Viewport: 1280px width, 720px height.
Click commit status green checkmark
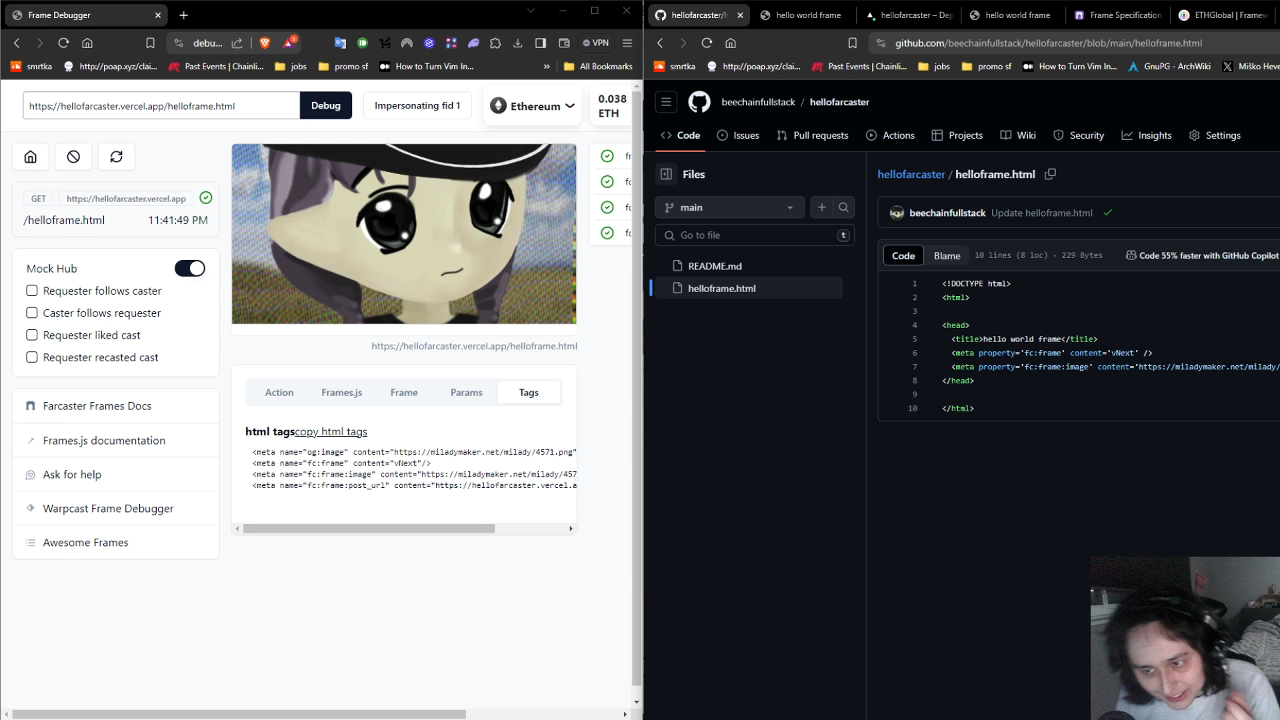click(1107, 213)
